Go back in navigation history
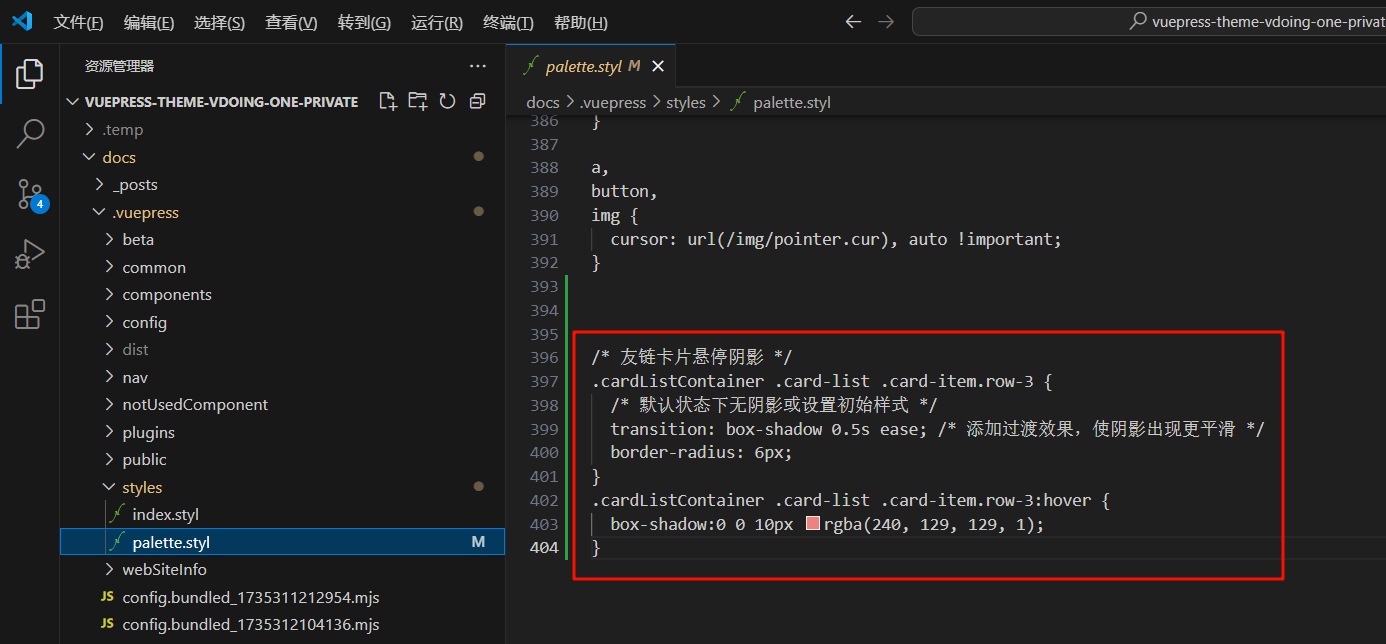 [x=853, y=22]
